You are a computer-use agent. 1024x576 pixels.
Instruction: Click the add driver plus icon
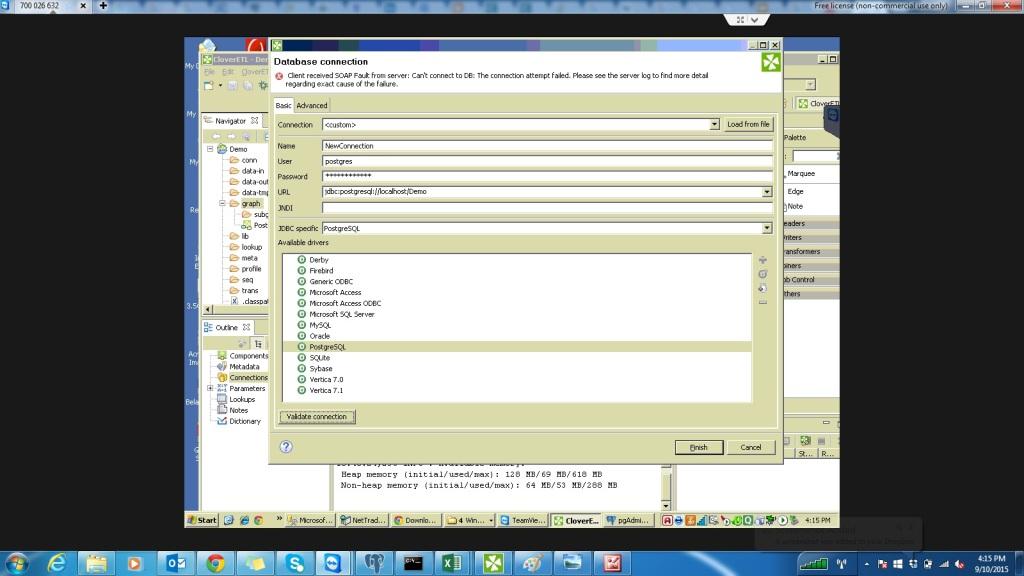[x=762, y=260]
